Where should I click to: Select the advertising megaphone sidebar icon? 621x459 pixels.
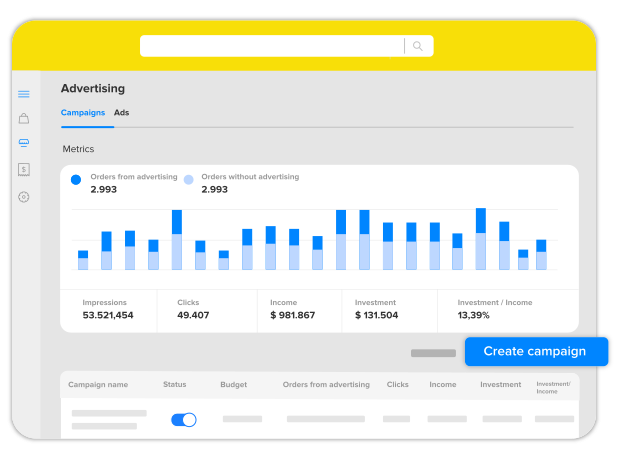coord(24,143)
